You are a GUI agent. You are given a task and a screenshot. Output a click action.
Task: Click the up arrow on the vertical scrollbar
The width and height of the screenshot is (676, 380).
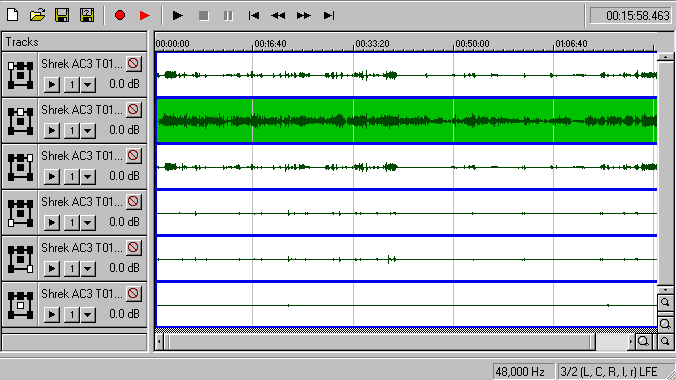(666, 57)
